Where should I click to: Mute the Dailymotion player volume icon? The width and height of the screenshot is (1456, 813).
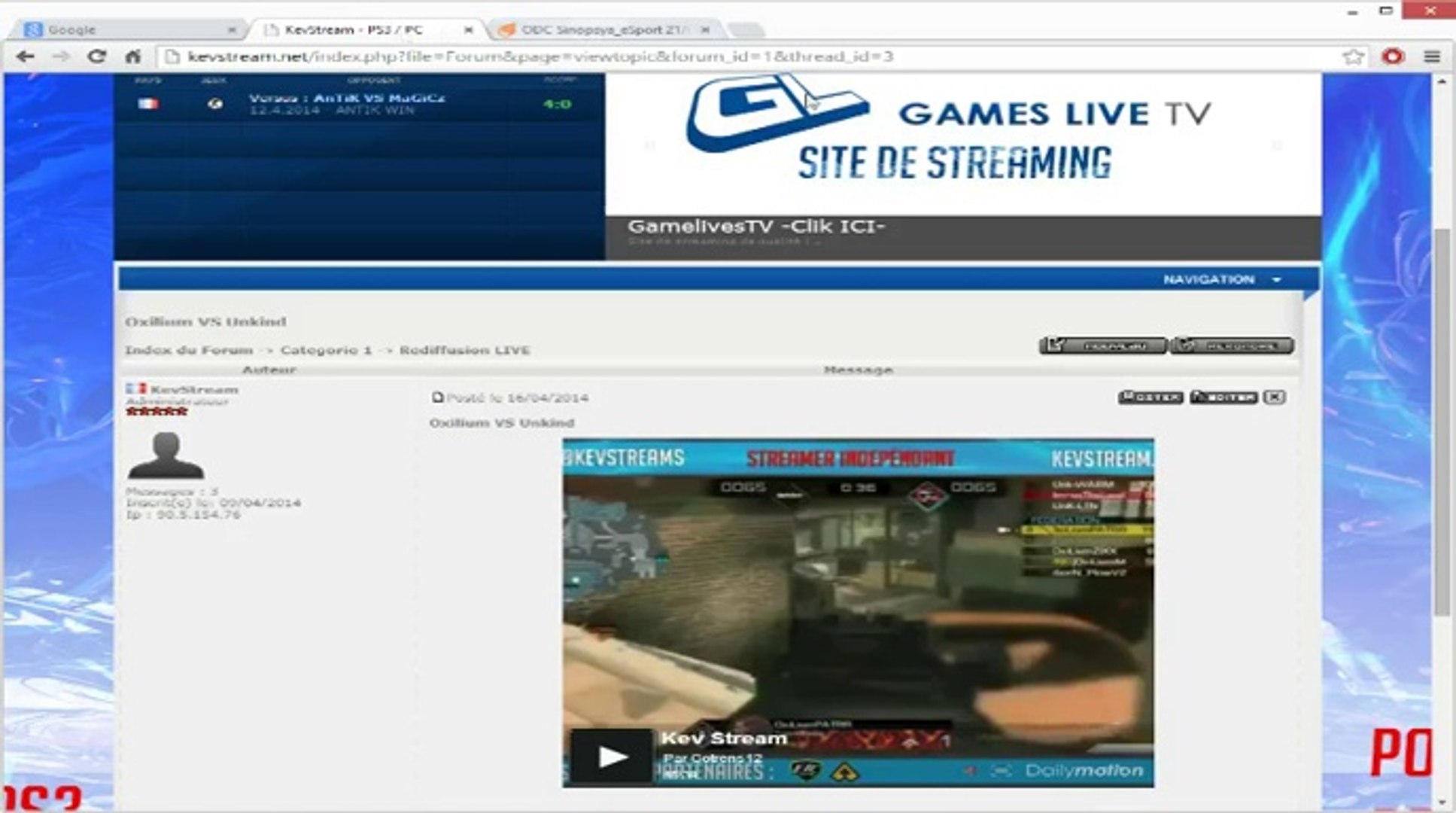[971, 771]
